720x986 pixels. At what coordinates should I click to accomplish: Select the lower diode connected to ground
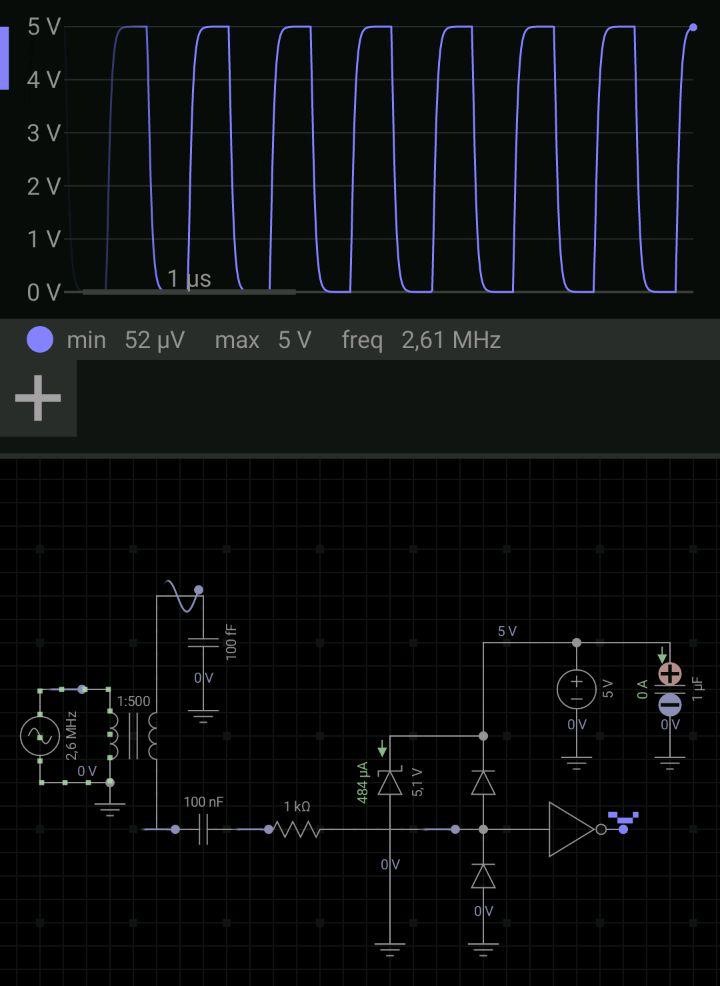click(483, 876)
